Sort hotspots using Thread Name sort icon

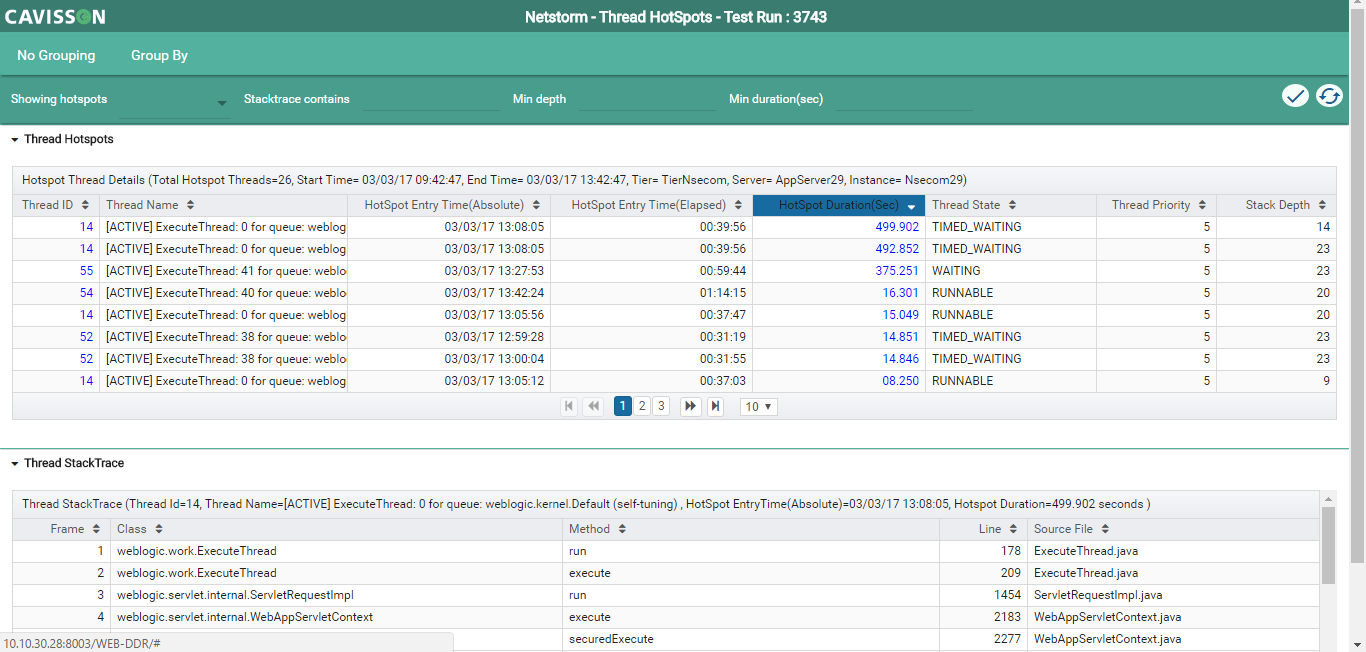click(x=190, y=205)
